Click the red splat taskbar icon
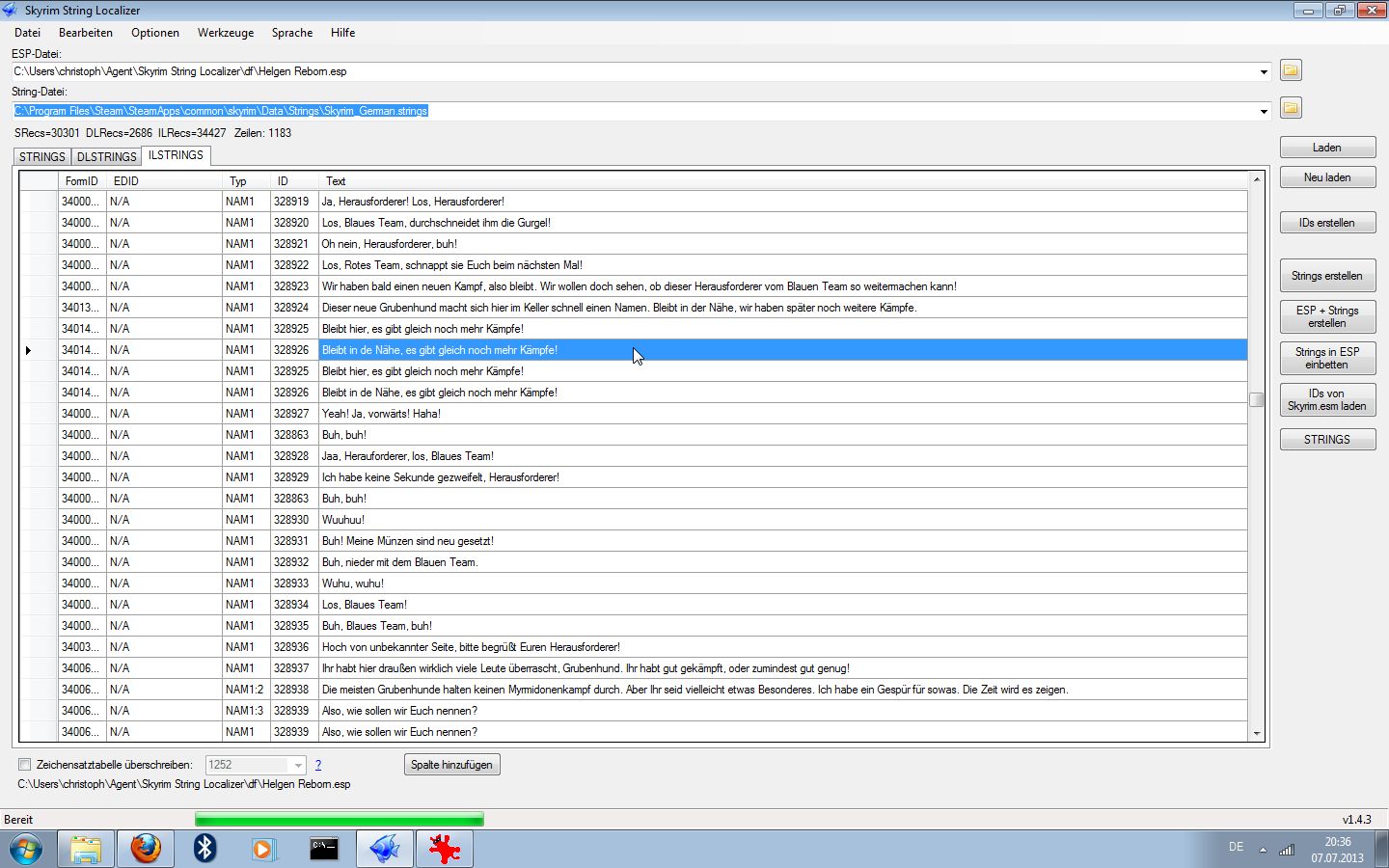 [x=444, y=849]
